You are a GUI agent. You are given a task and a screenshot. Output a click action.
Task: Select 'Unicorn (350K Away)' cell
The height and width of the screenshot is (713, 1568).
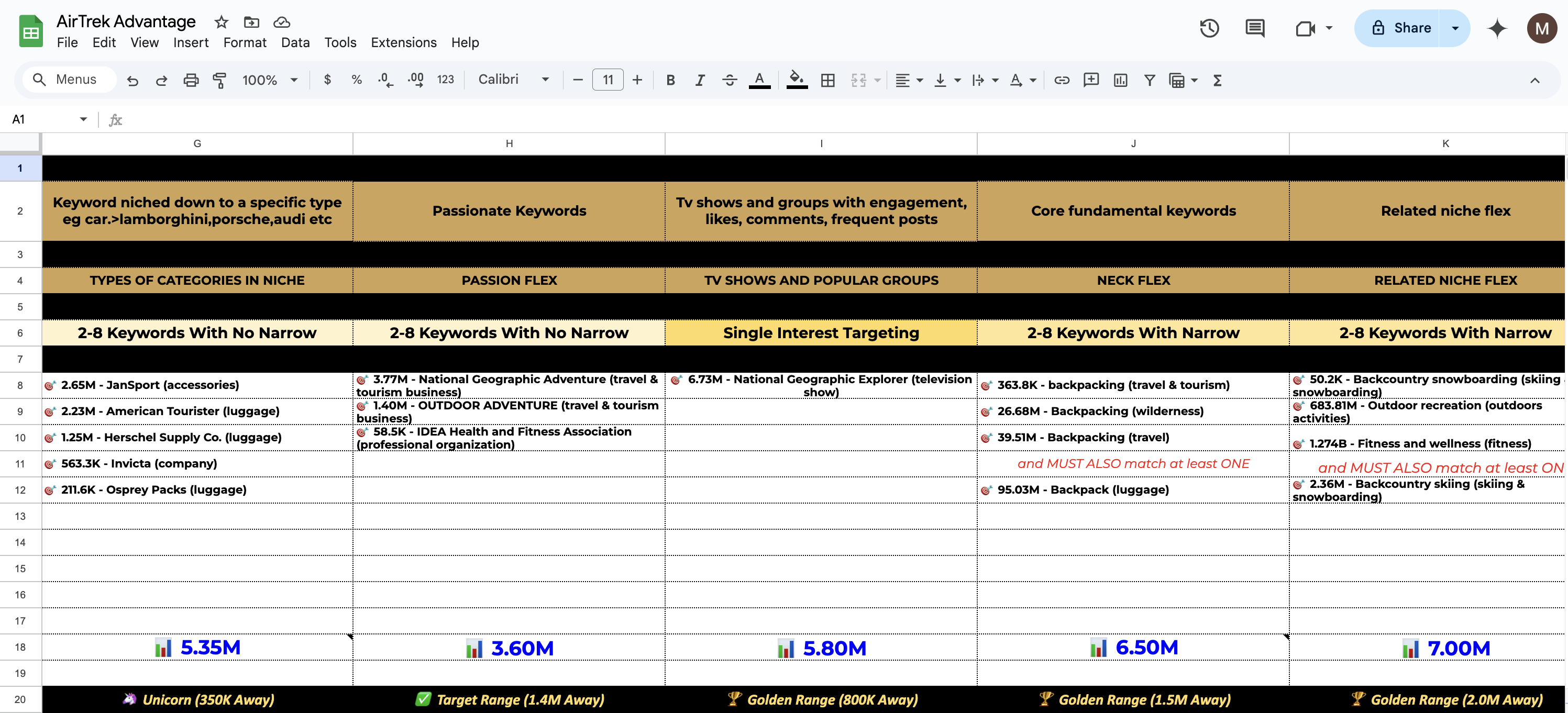point(197,699)
